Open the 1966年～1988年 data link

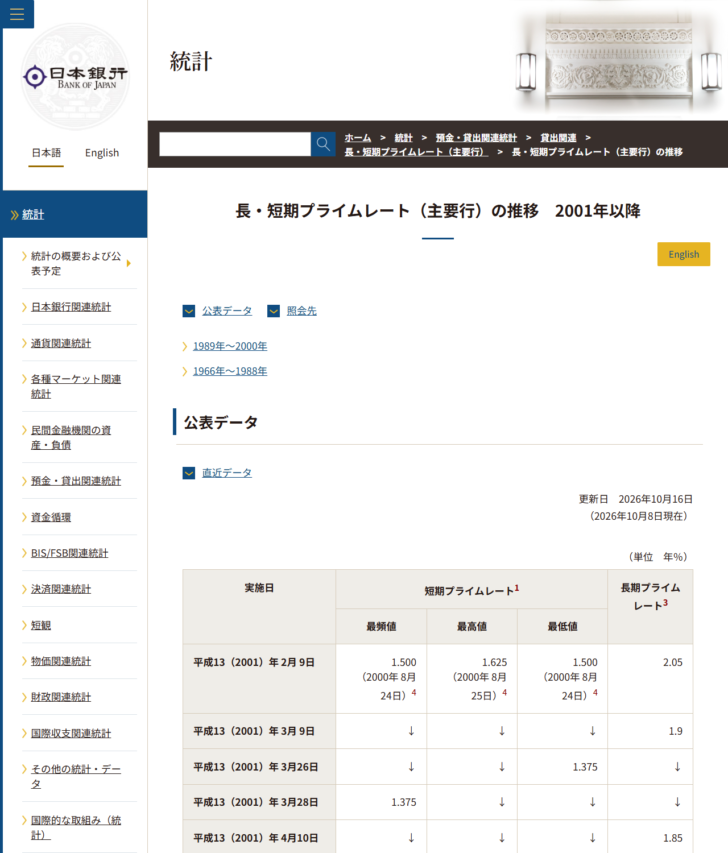pos(230,371)
